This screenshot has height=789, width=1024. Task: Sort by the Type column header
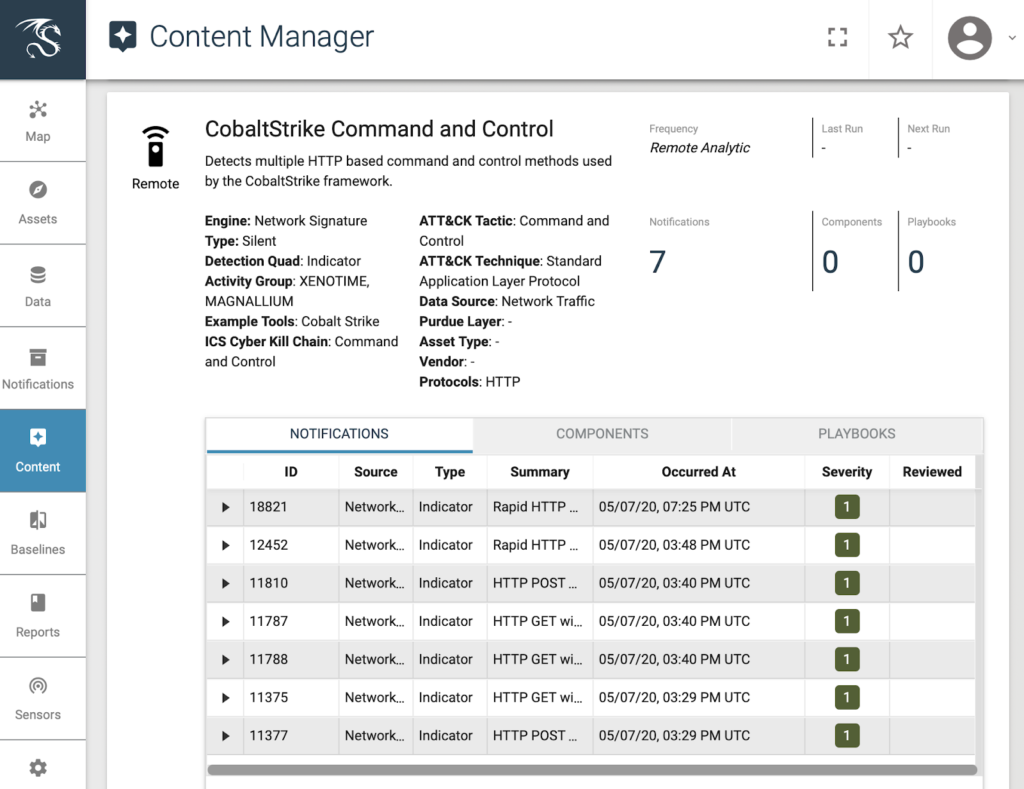coord(450,472)
